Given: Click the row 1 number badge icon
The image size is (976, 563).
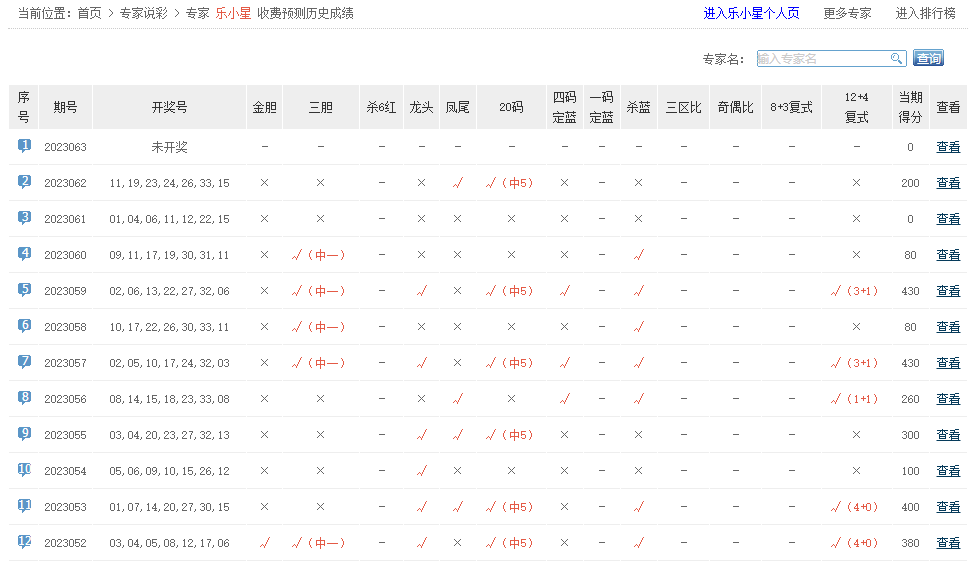Looking at the screenshot, I should (24, 146).
